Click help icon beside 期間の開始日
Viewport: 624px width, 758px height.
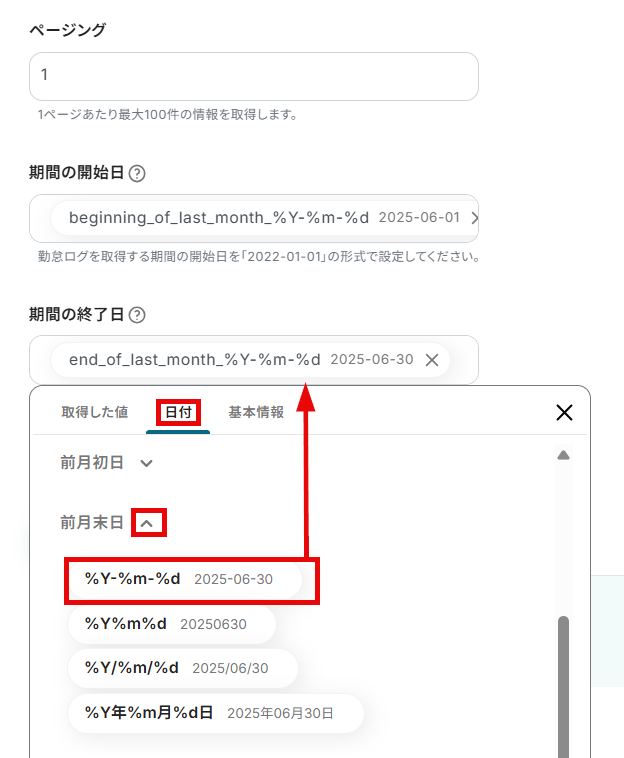(137, 173)
